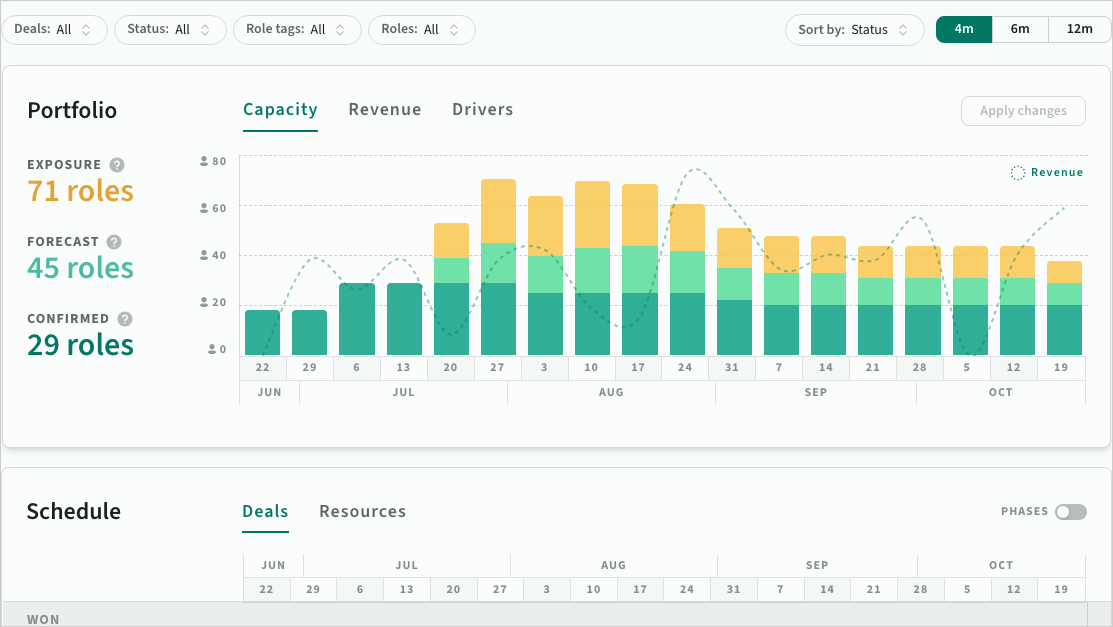Click the person icon beside the 40 axis label
Image resolution: width=1113 pixels, height=627 pixels.
(x=204, y=255)
